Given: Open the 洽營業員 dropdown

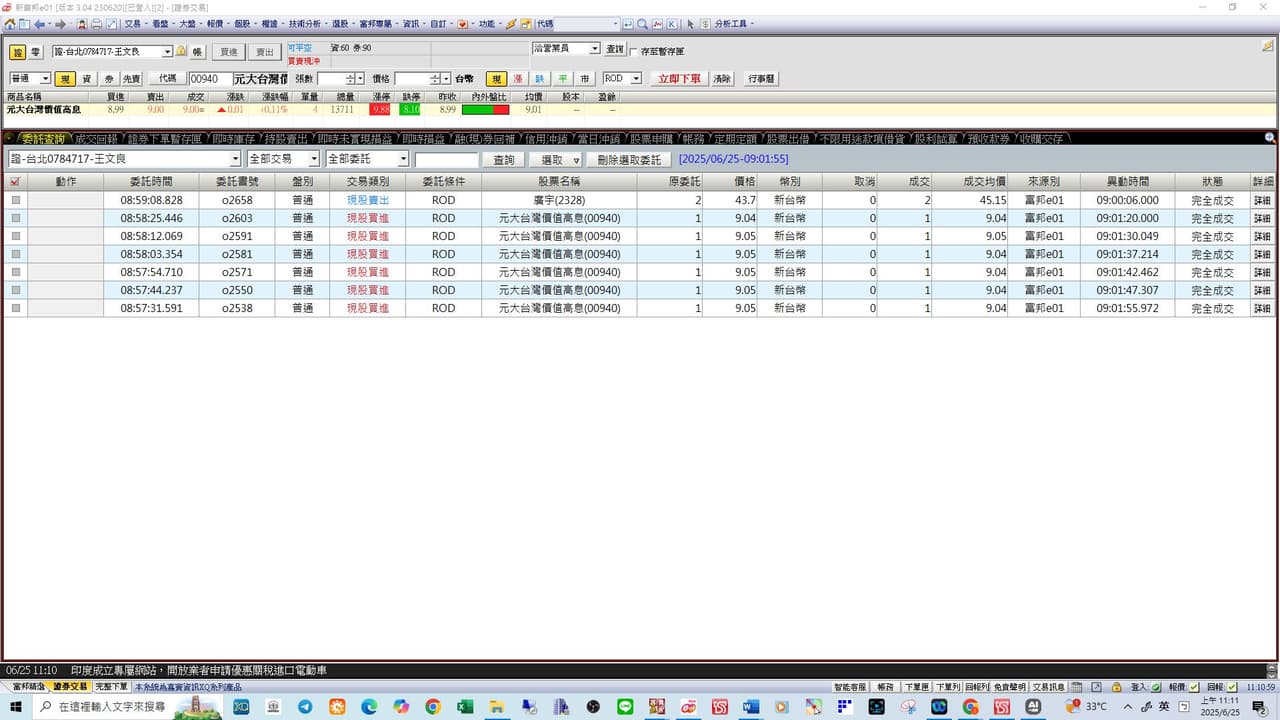Looking at the screenshot, I should [x=594, y=48].
